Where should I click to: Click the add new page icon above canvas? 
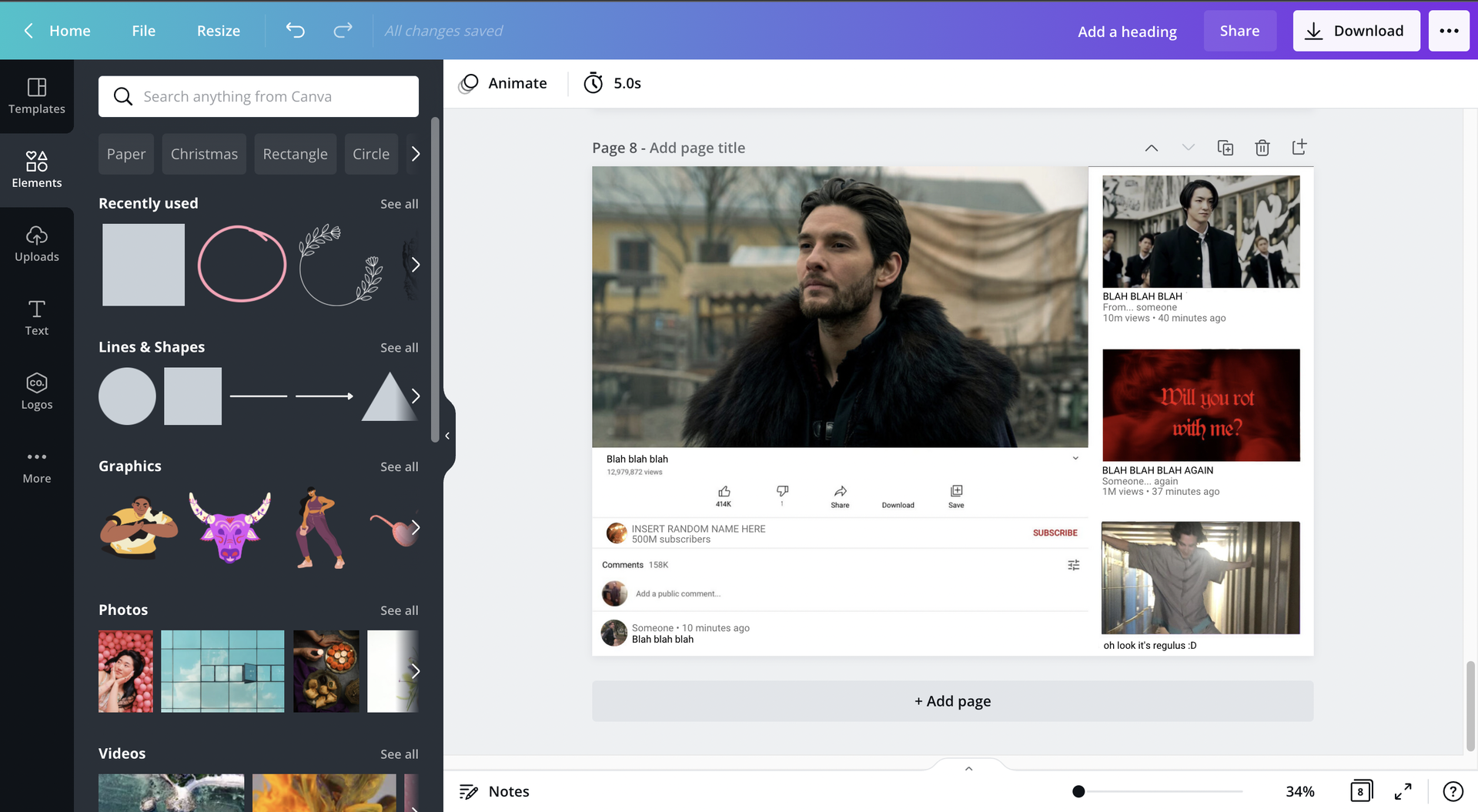tap(1299, 147)
